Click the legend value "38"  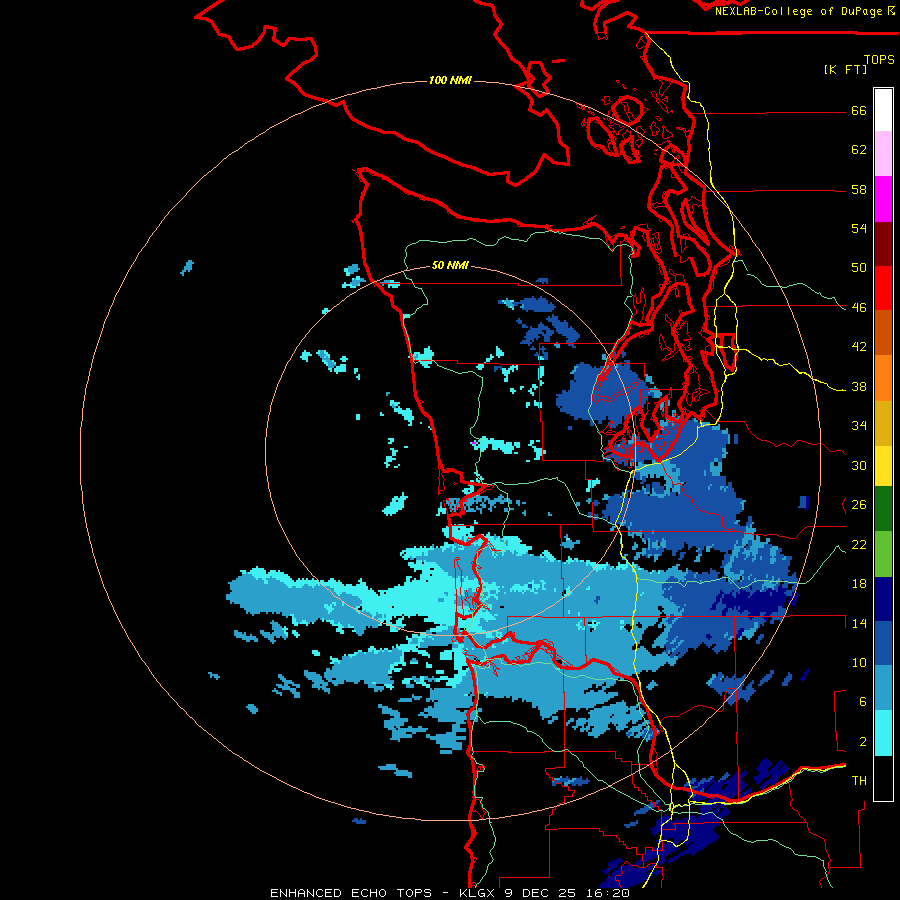[x=859, y=386]
